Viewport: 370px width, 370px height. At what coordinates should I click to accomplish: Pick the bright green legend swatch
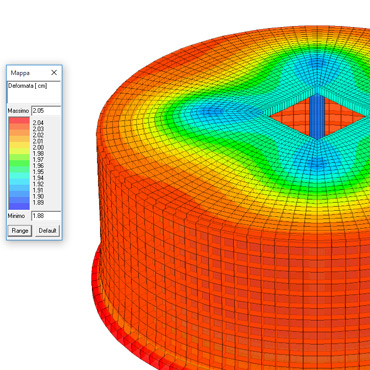click(x=19, y=163)
